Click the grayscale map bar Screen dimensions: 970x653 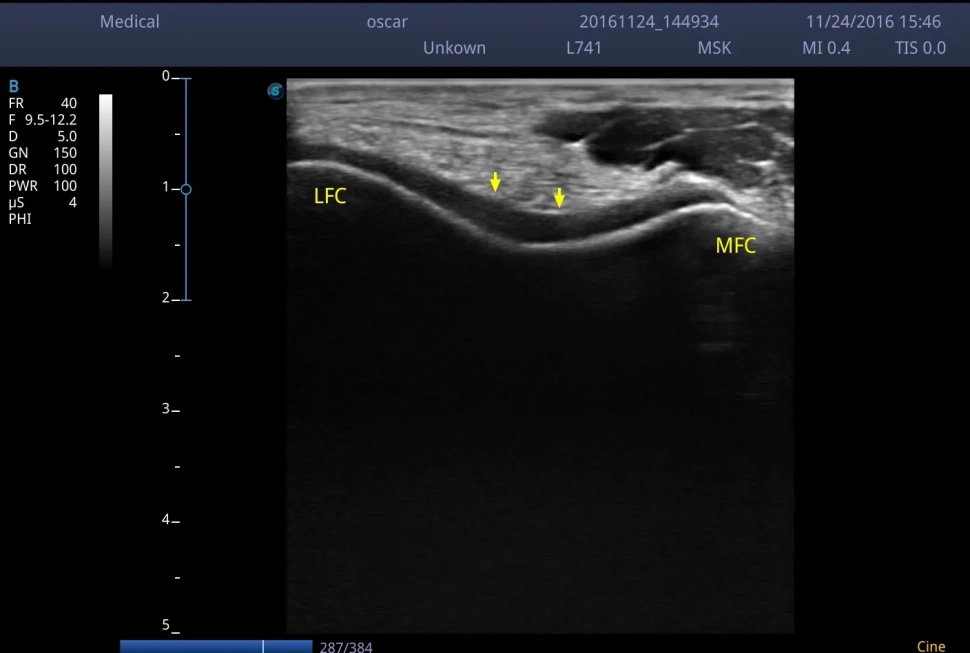tap(106, 181)
